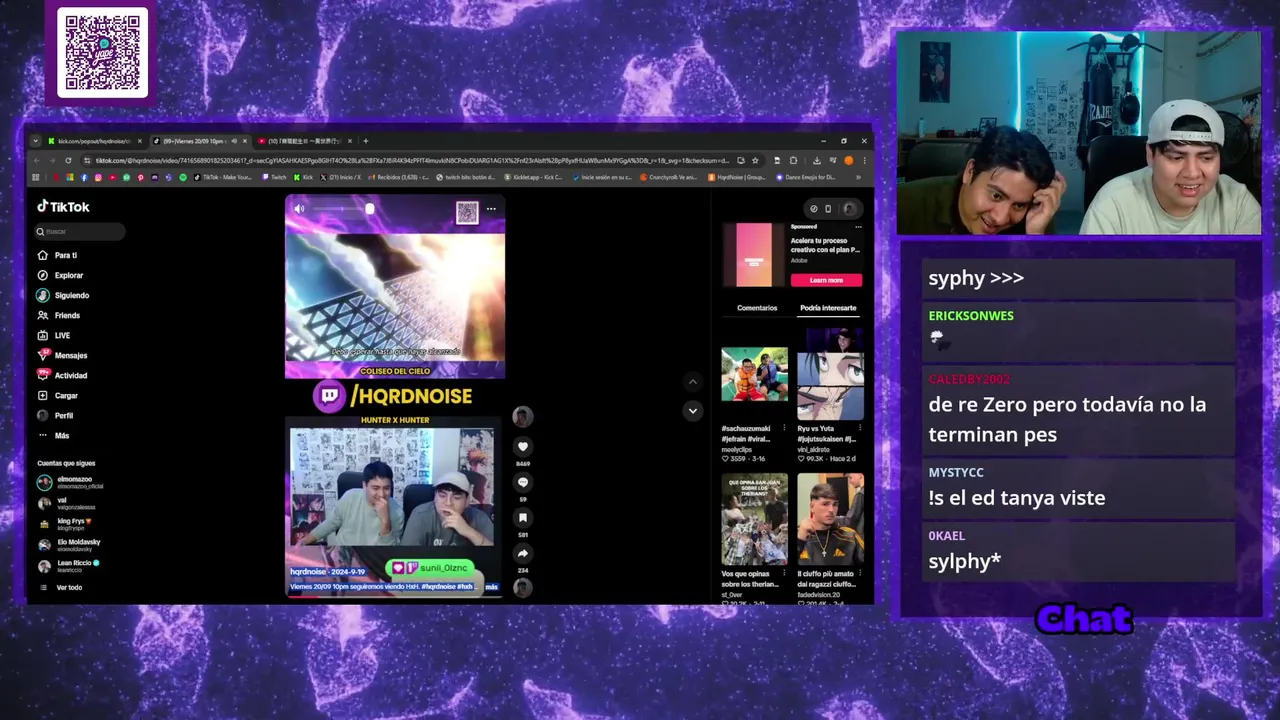This screenshot has width=1280, height=720.
Task: Open Chrome downloads icon
Action: tap(816, 161)
